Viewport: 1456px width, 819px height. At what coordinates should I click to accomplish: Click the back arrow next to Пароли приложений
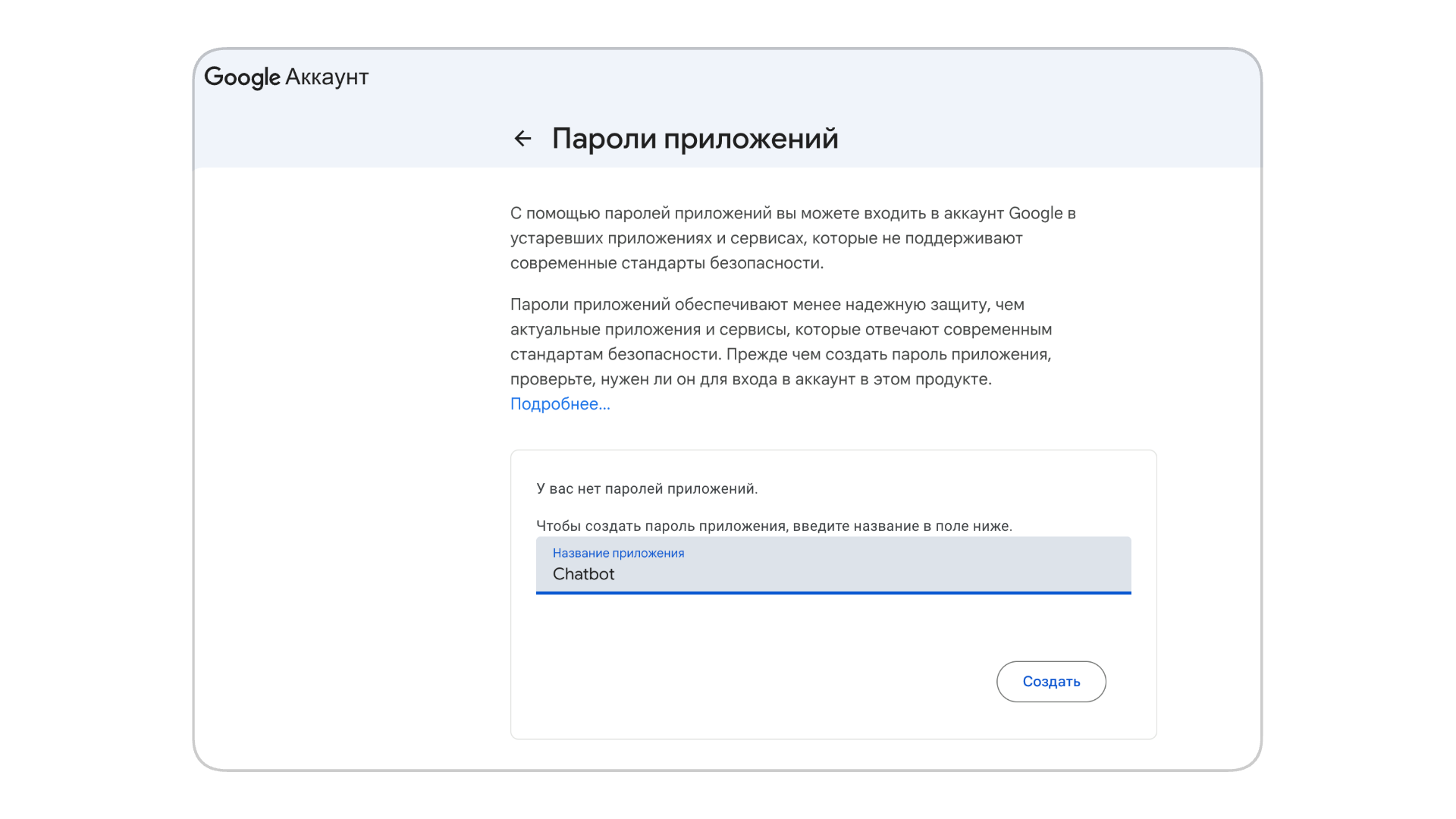[x=522, y=139]
